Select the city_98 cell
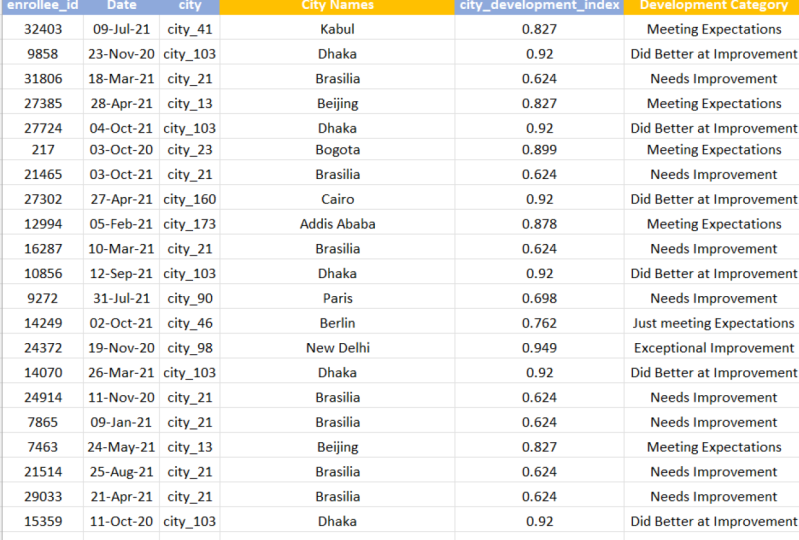Viewport: 799px width, 540px height. [190, 348]
